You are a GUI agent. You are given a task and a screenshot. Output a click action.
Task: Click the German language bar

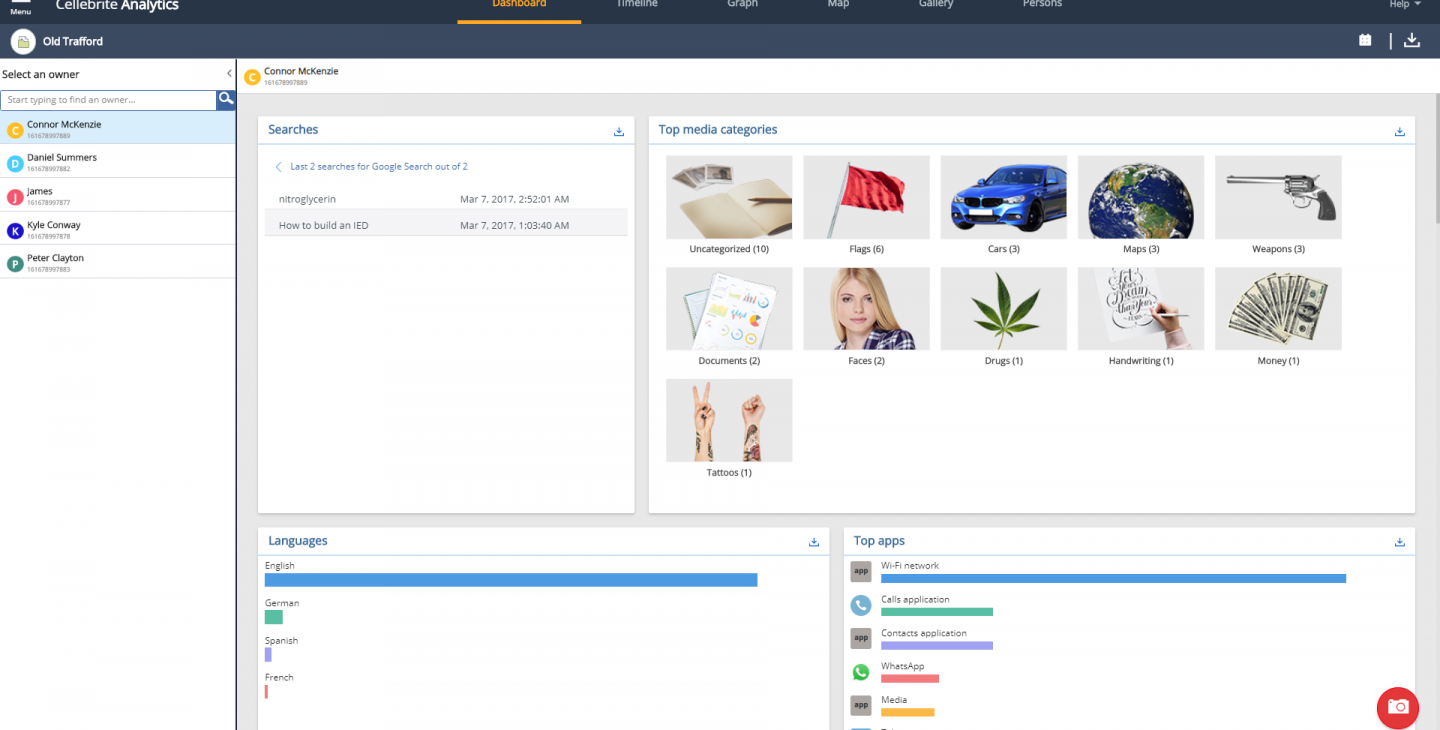click(x=274, y=617)
